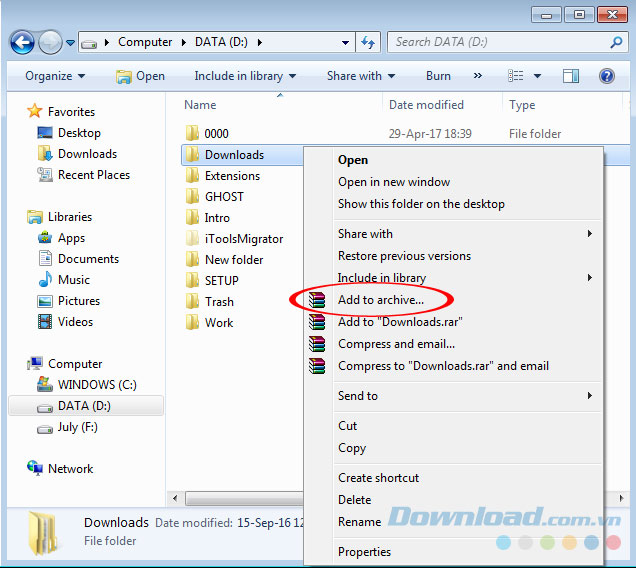Open the Apps library
The image size is (636, 568).
tap(61, 238)
